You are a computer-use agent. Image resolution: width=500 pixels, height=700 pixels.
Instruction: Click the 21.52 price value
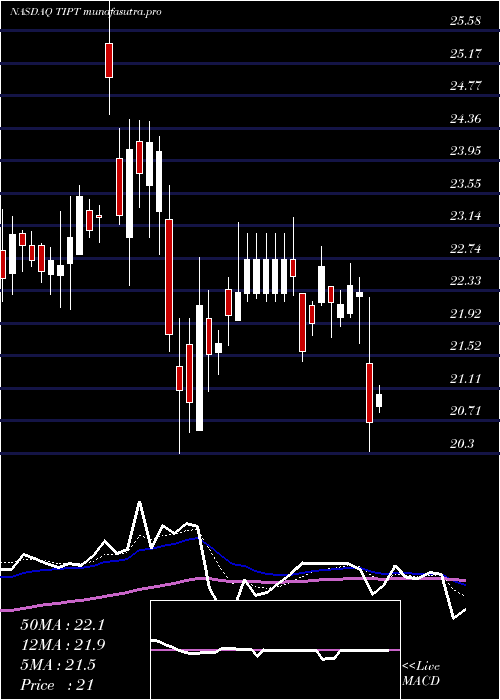pyautogui.click(x=466, y=346)
